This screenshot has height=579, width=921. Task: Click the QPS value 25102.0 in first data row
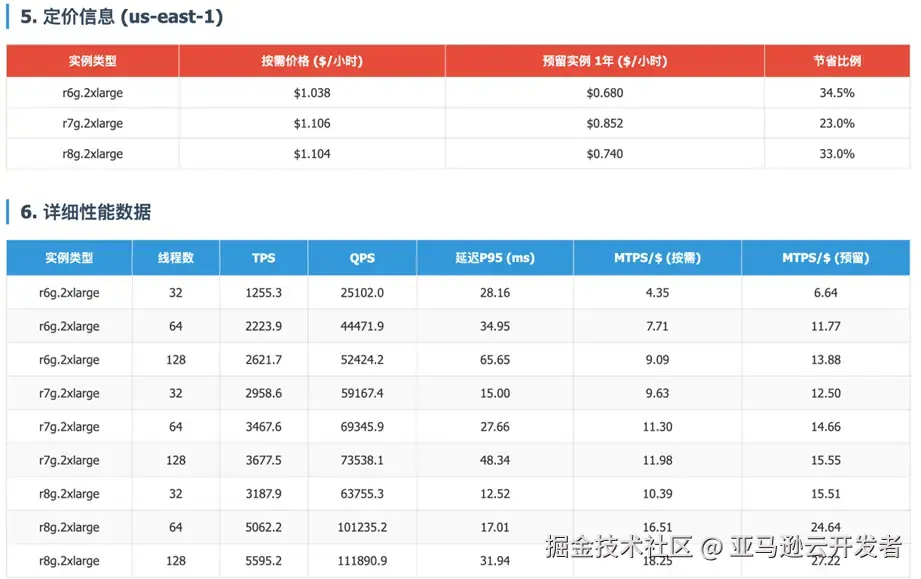pos(361,292)
